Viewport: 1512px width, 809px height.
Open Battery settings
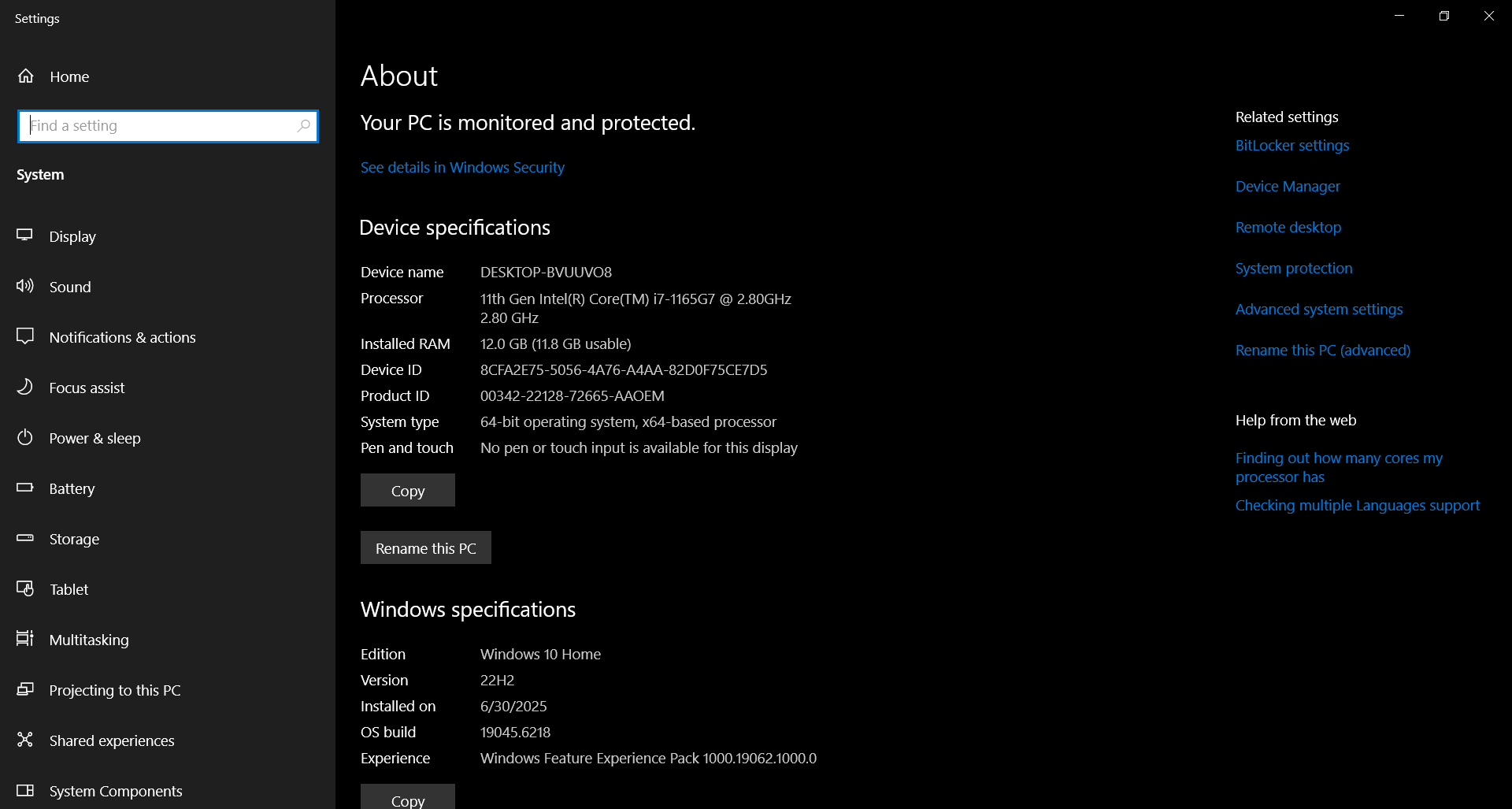(168, 488)
